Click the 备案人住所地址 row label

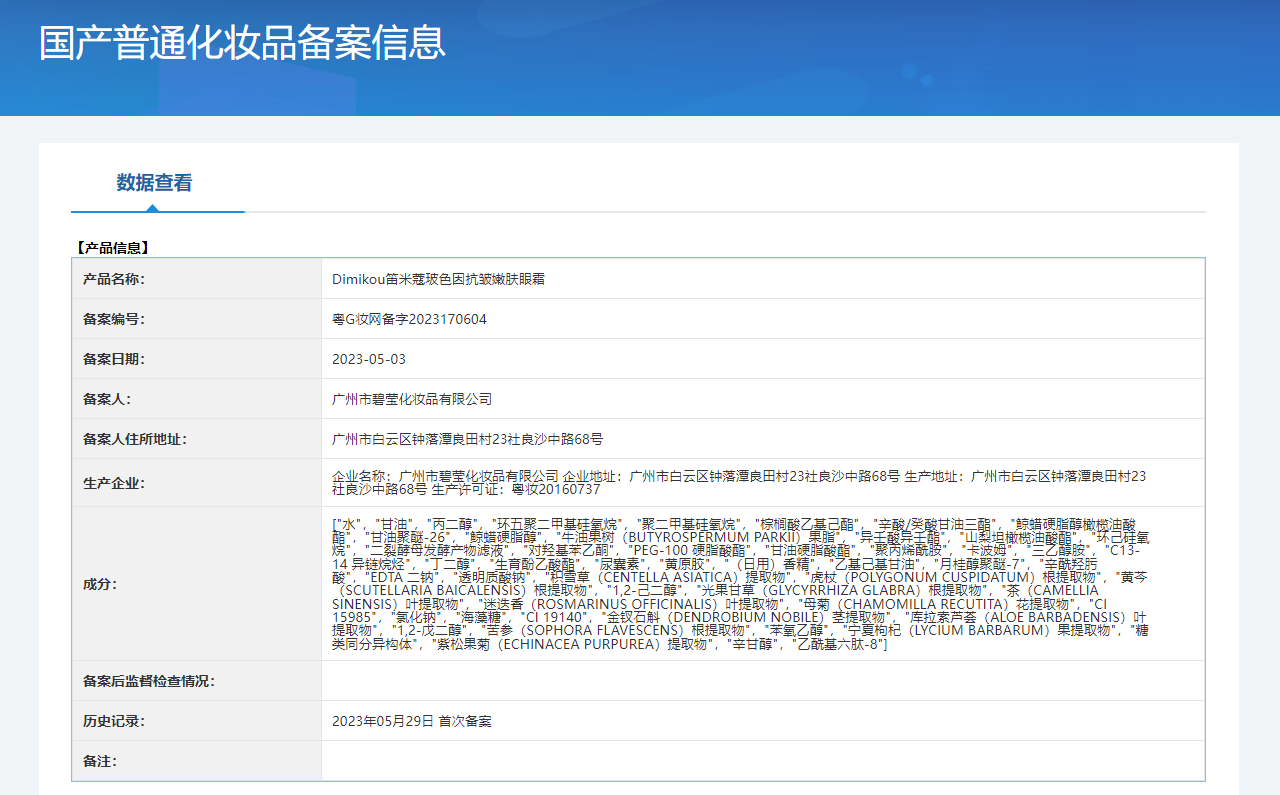(135, 439)
